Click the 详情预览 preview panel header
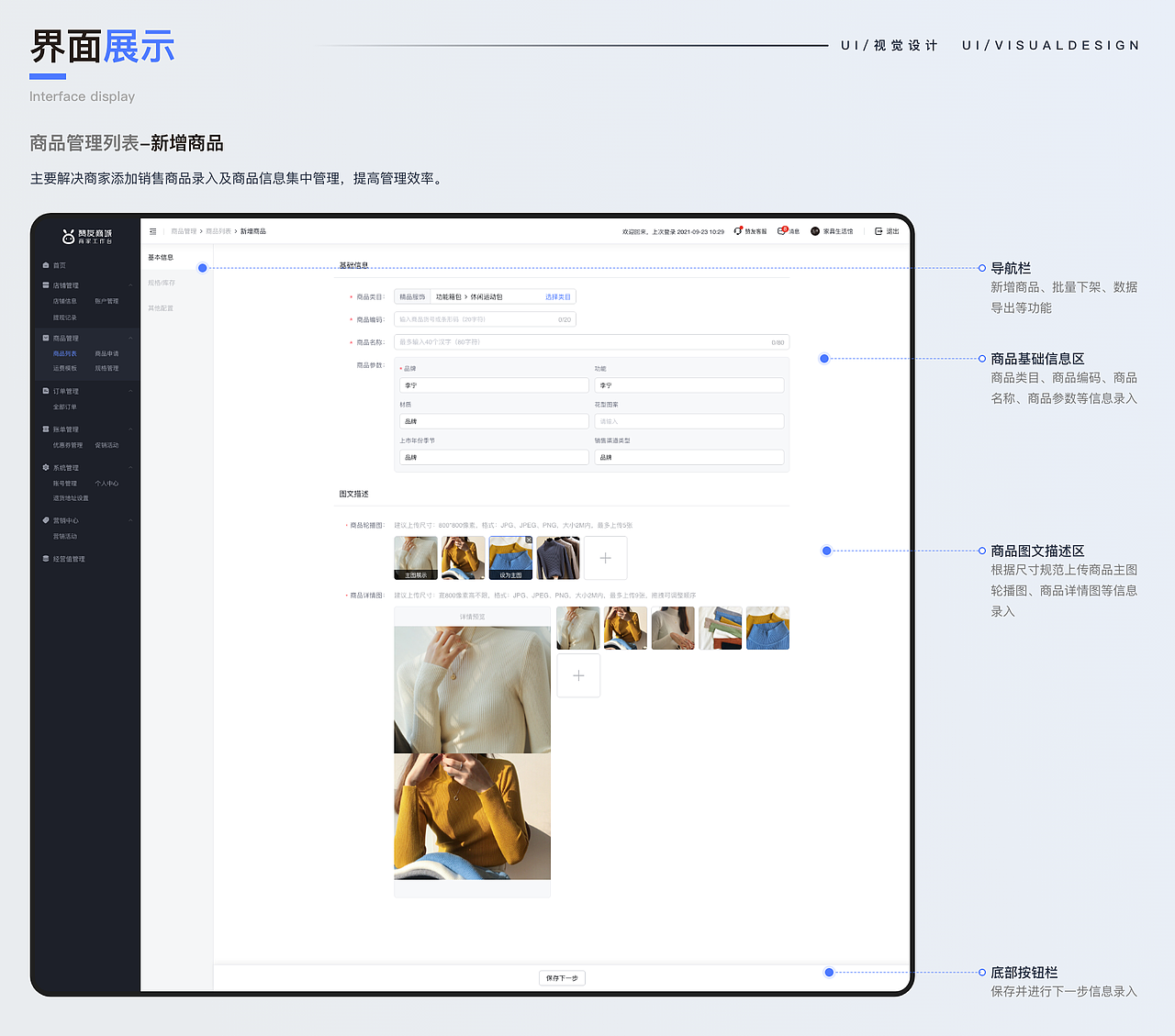Viewport: 1175px width, 1036px height. pos(473,617)
